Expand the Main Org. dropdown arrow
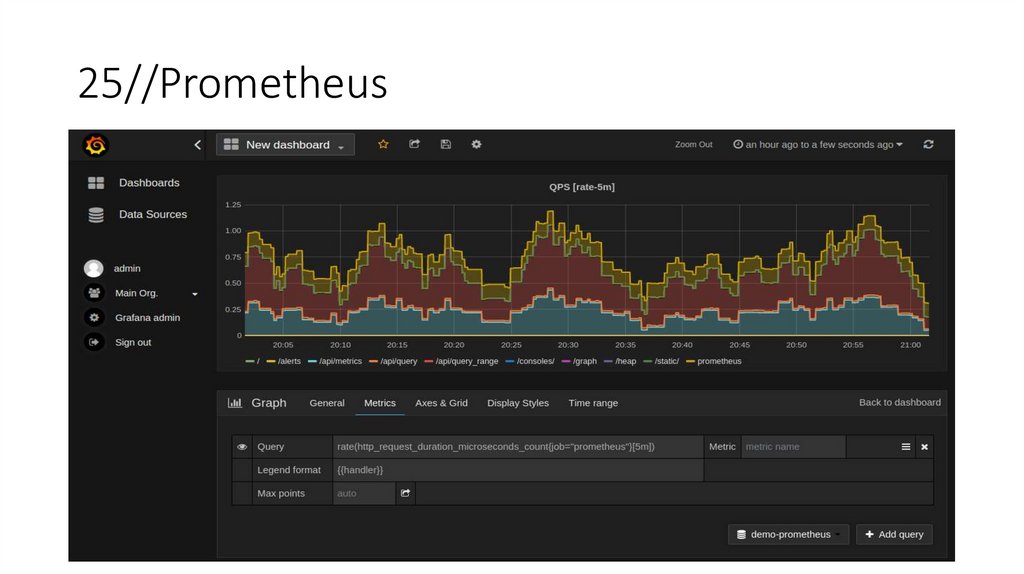The width and height of the screenshot is (1024, 574). [195, 294]
